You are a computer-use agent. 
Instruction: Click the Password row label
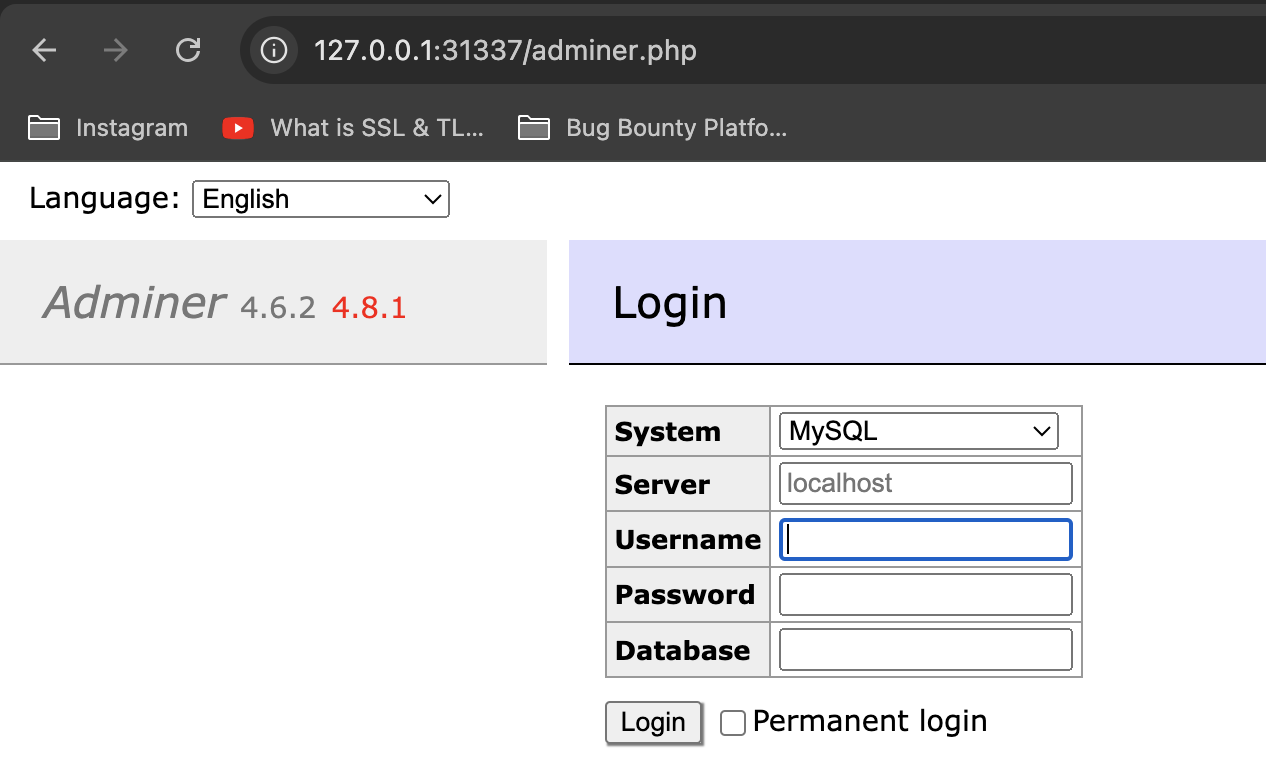coord(685,595)
